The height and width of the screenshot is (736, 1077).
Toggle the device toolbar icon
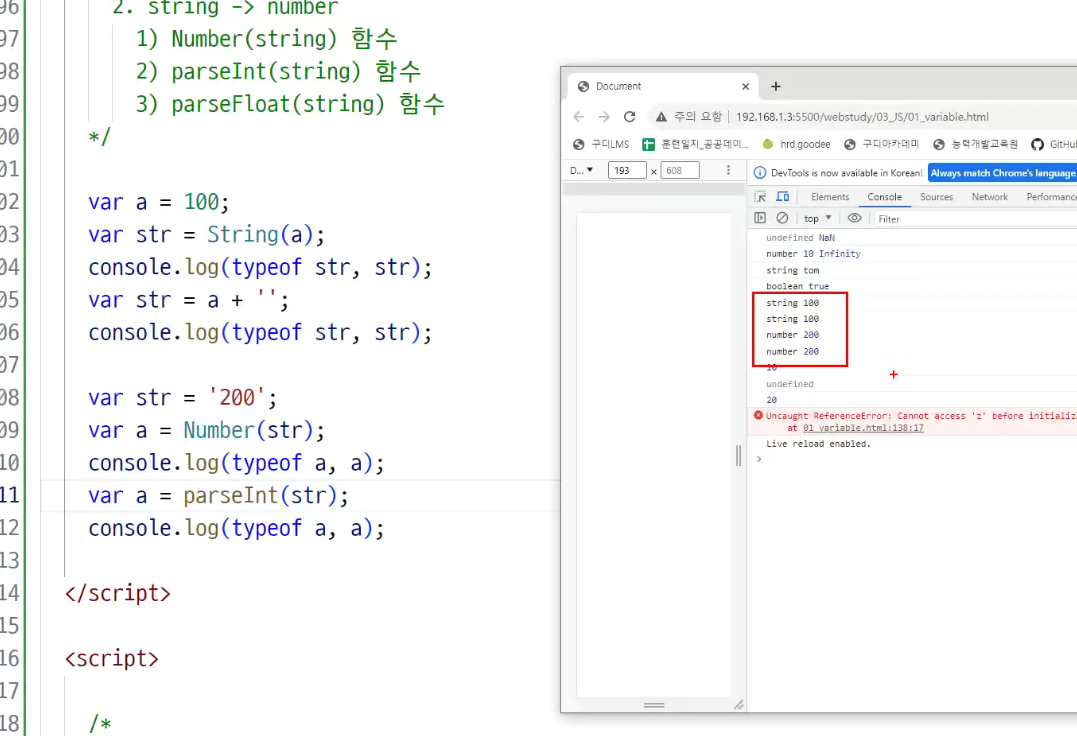point(782,197)
